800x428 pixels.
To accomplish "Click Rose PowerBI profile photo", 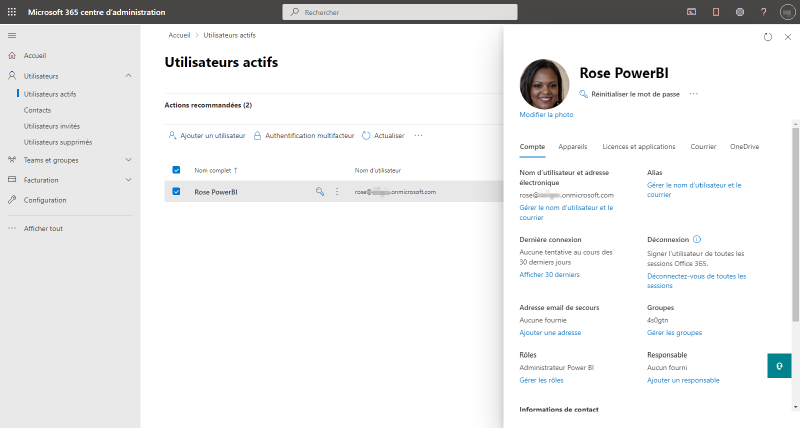I will pyautogui.click(x=544, y=84).
